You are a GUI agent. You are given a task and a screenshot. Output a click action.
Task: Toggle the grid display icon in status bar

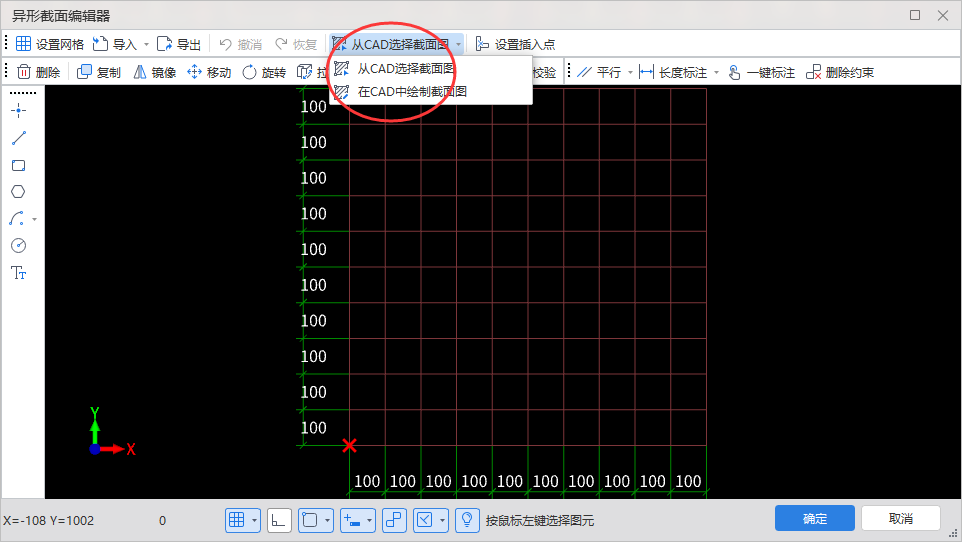click(237, 521)
